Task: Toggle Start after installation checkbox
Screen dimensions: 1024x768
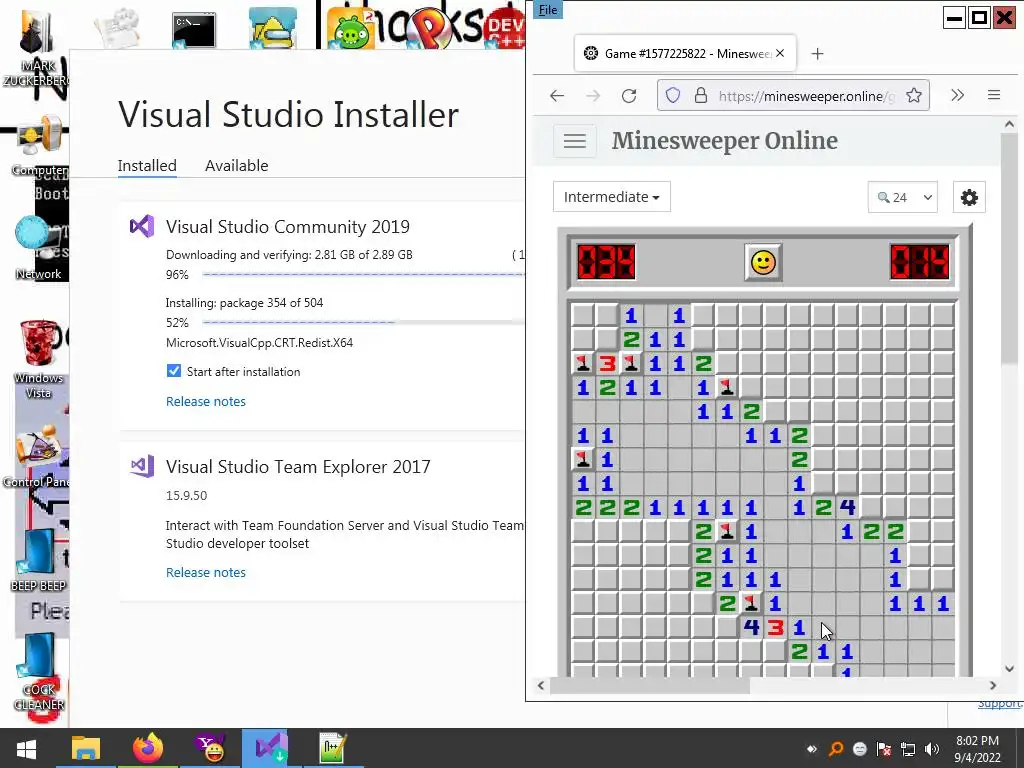Action: coord(174,371)
